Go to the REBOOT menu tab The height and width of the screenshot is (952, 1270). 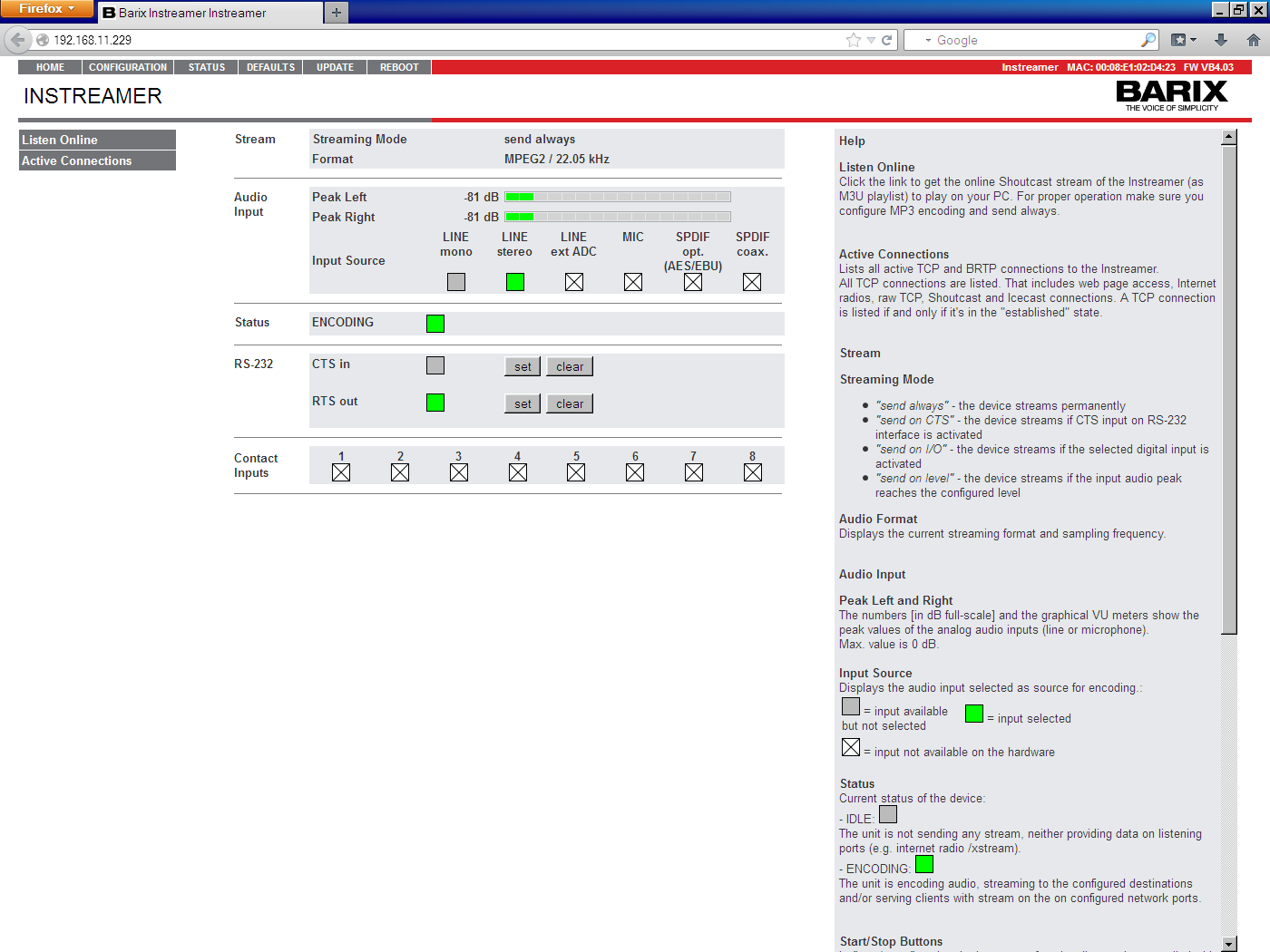point(399,67)
